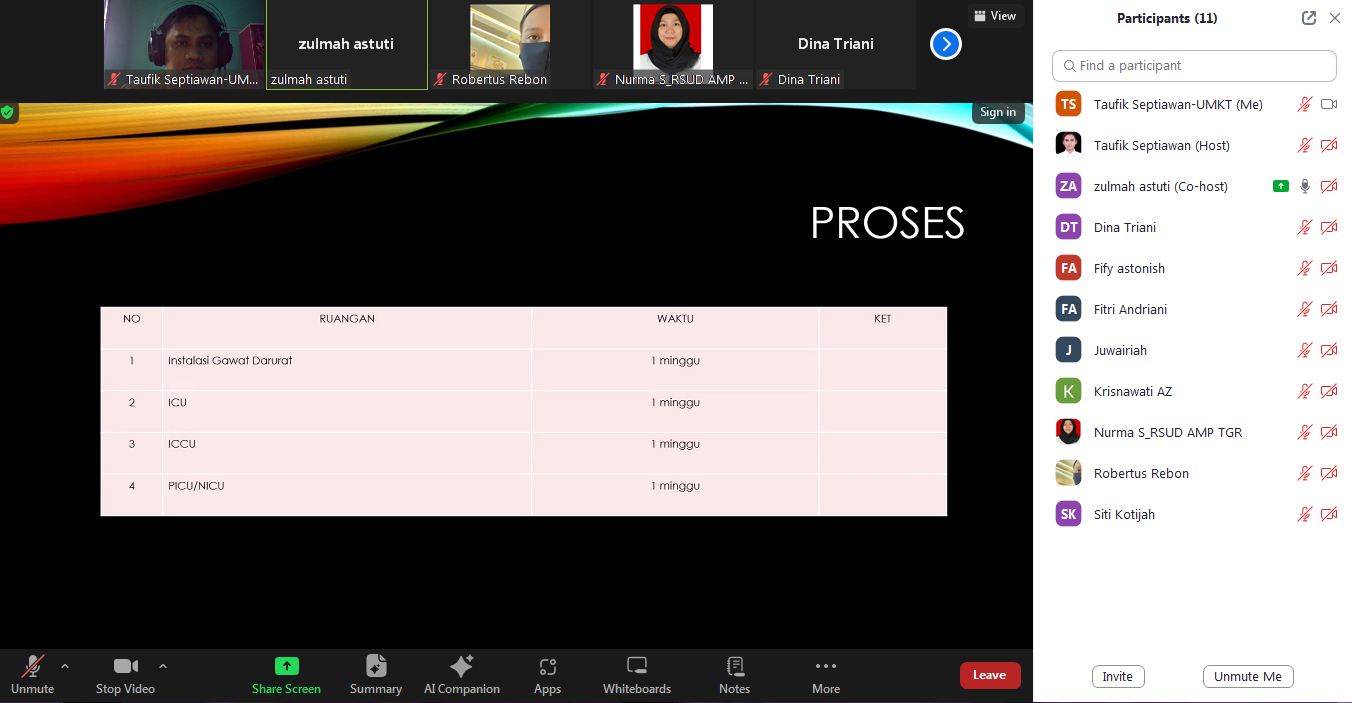Show next participants with blue arrow
Viewport: 1352px width, 703px height.
click(945, 44)
